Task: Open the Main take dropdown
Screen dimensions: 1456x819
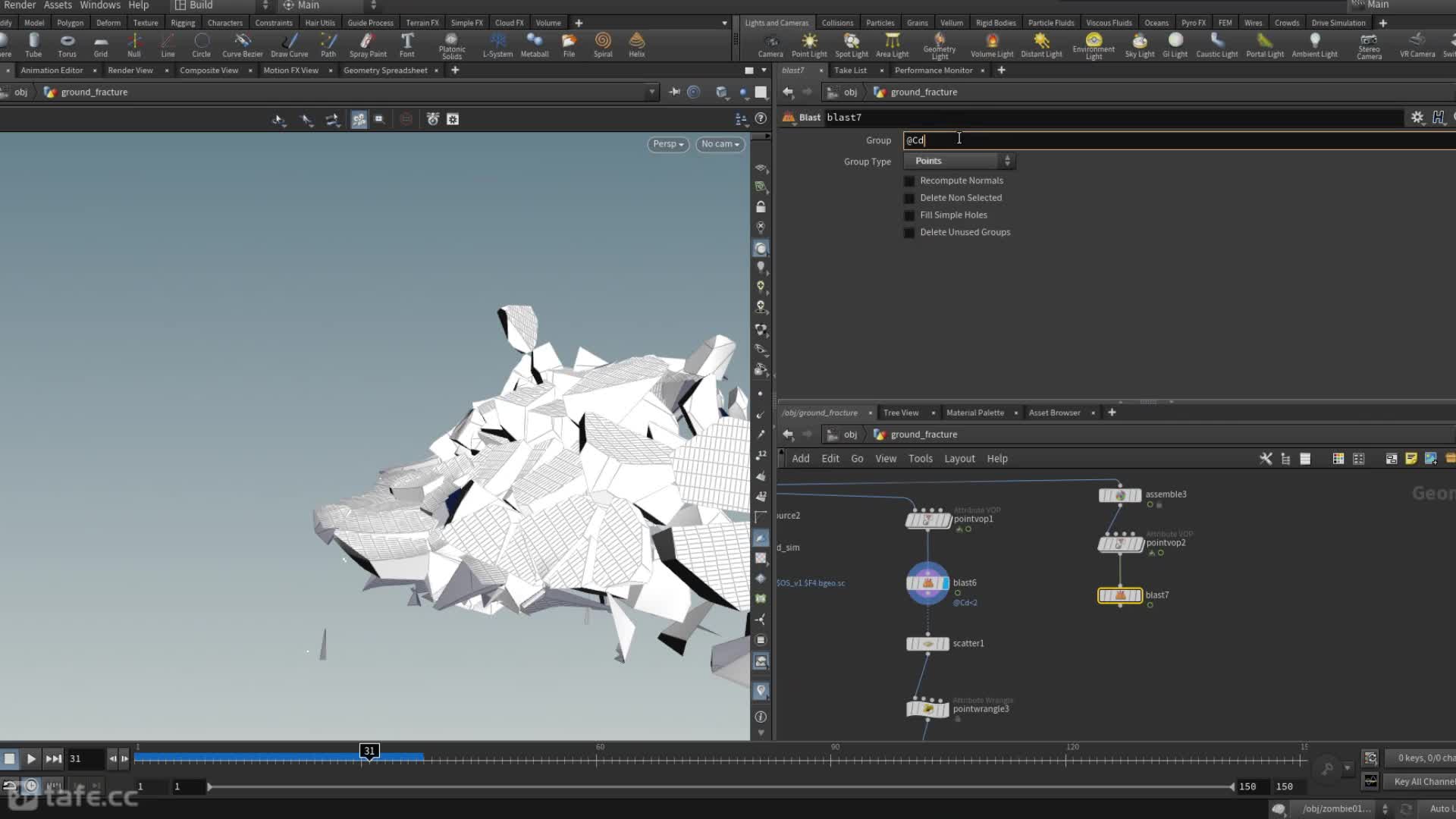Action: coord(329,5)
